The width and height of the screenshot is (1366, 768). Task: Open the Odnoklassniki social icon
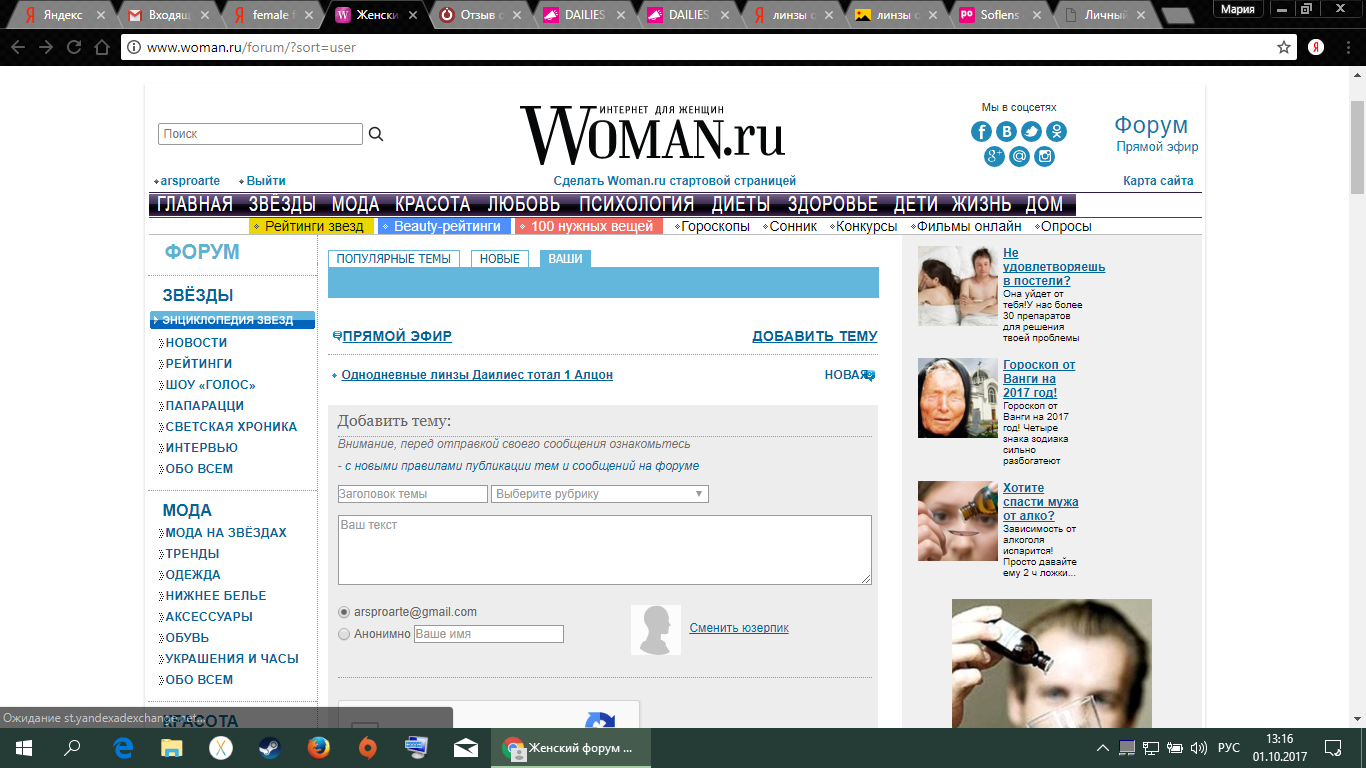click(1056, 132)
